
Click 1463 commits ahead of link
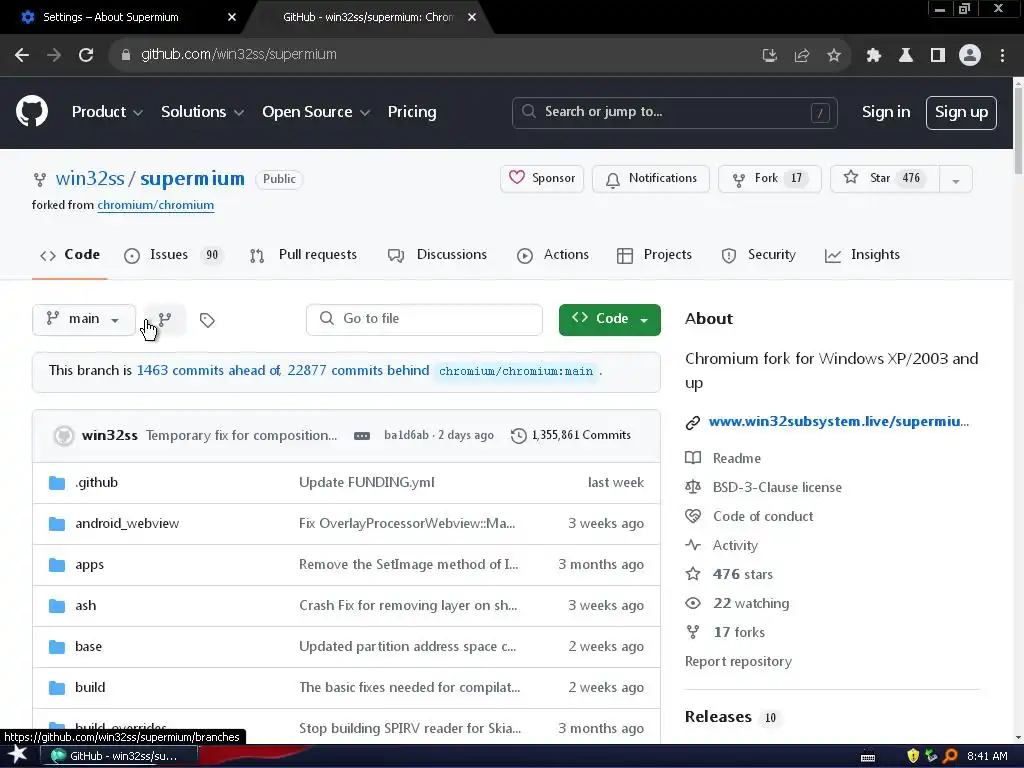tap(208, 370)
